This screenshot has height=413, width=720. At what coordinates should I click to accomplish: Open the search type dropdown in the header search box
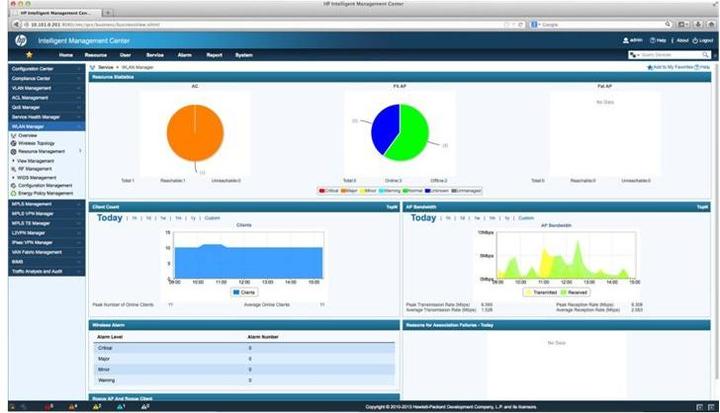(x=634, y=55)
